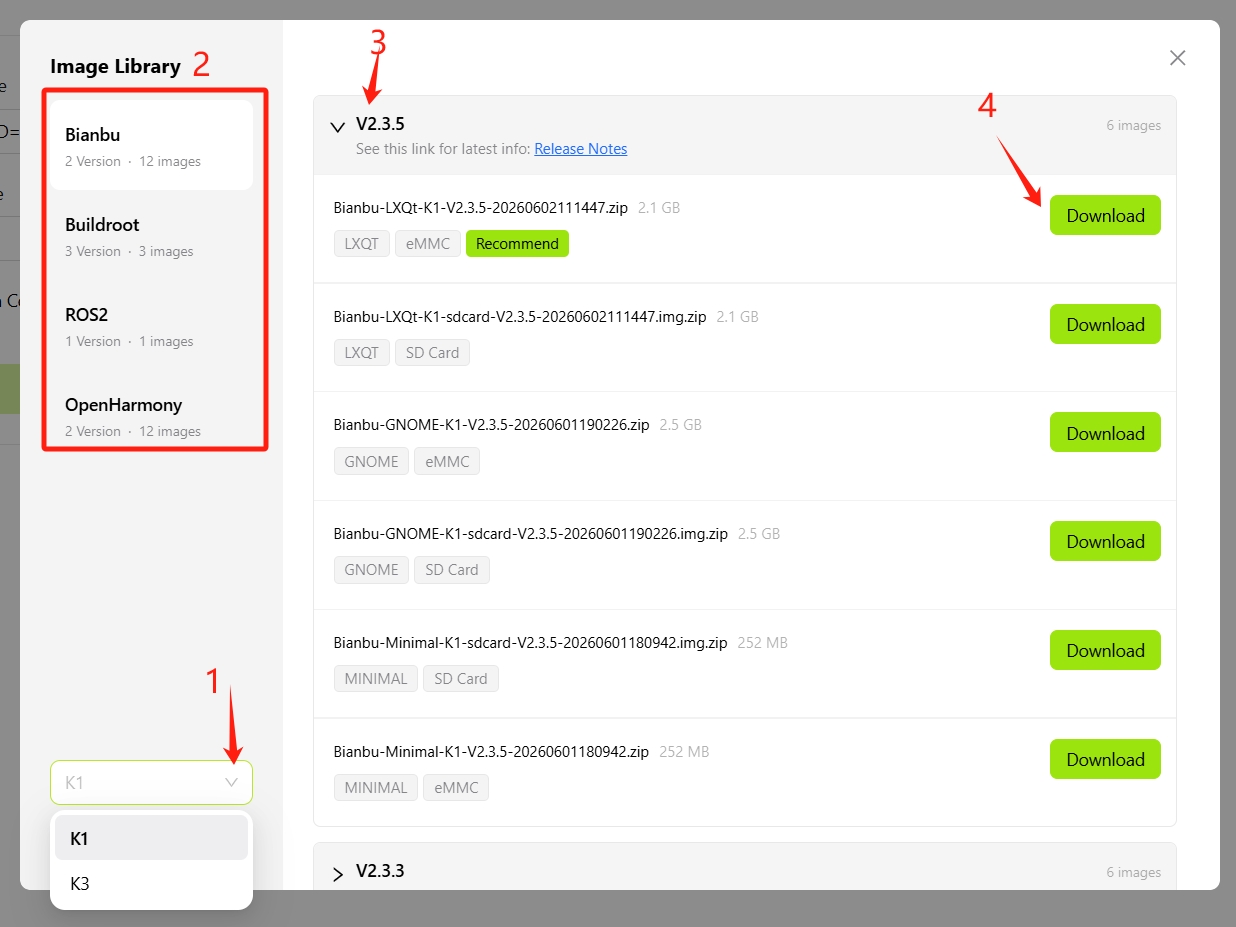
Task: Click filename Bianbu-Minimal-K1-V2.3.5-20260601180942.zip
Action: click(x=492, y=751)
